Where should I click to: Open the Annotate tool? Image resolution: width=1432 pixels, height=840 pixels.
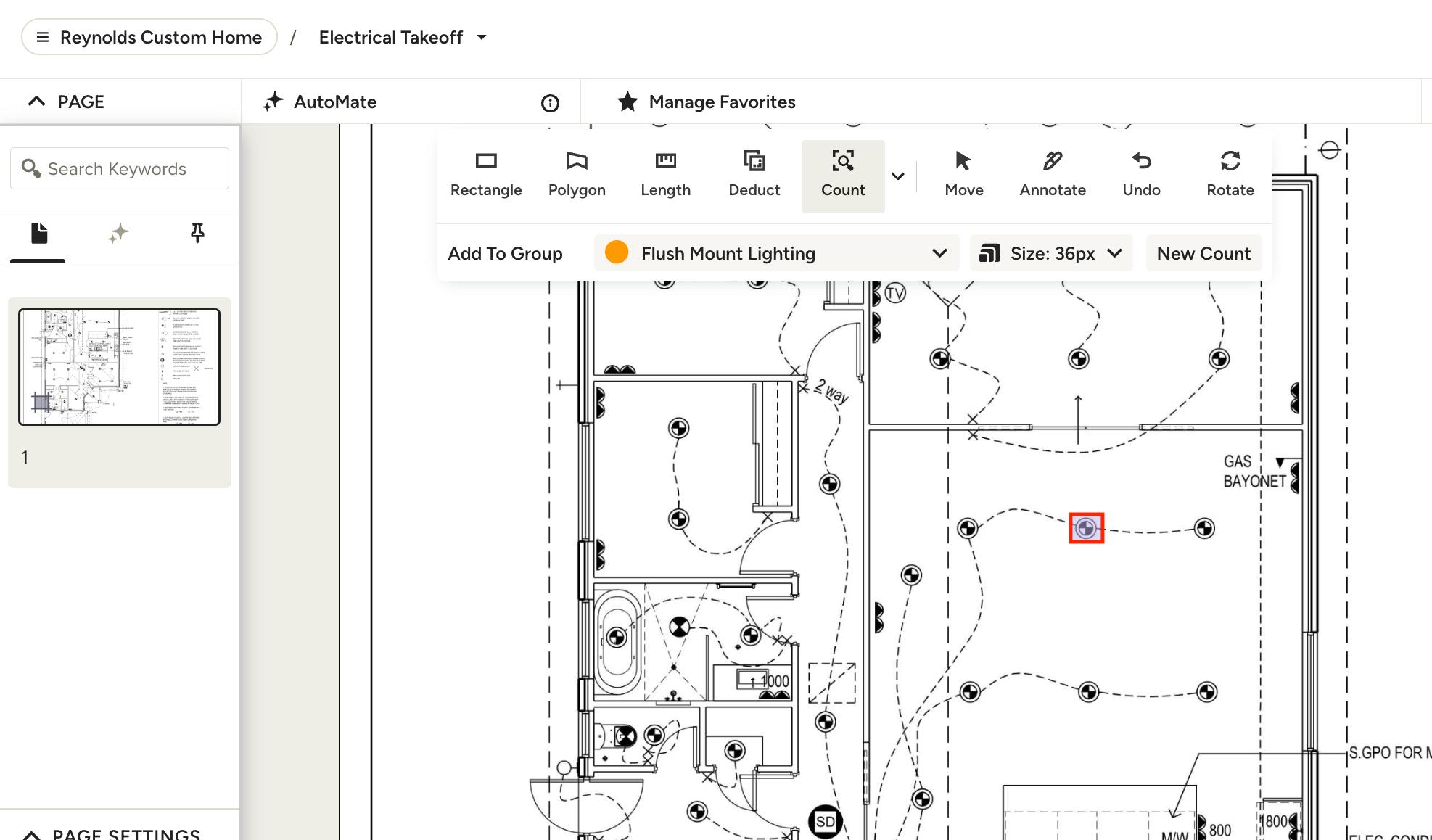pyautogui.click(x=1052, y=175)
